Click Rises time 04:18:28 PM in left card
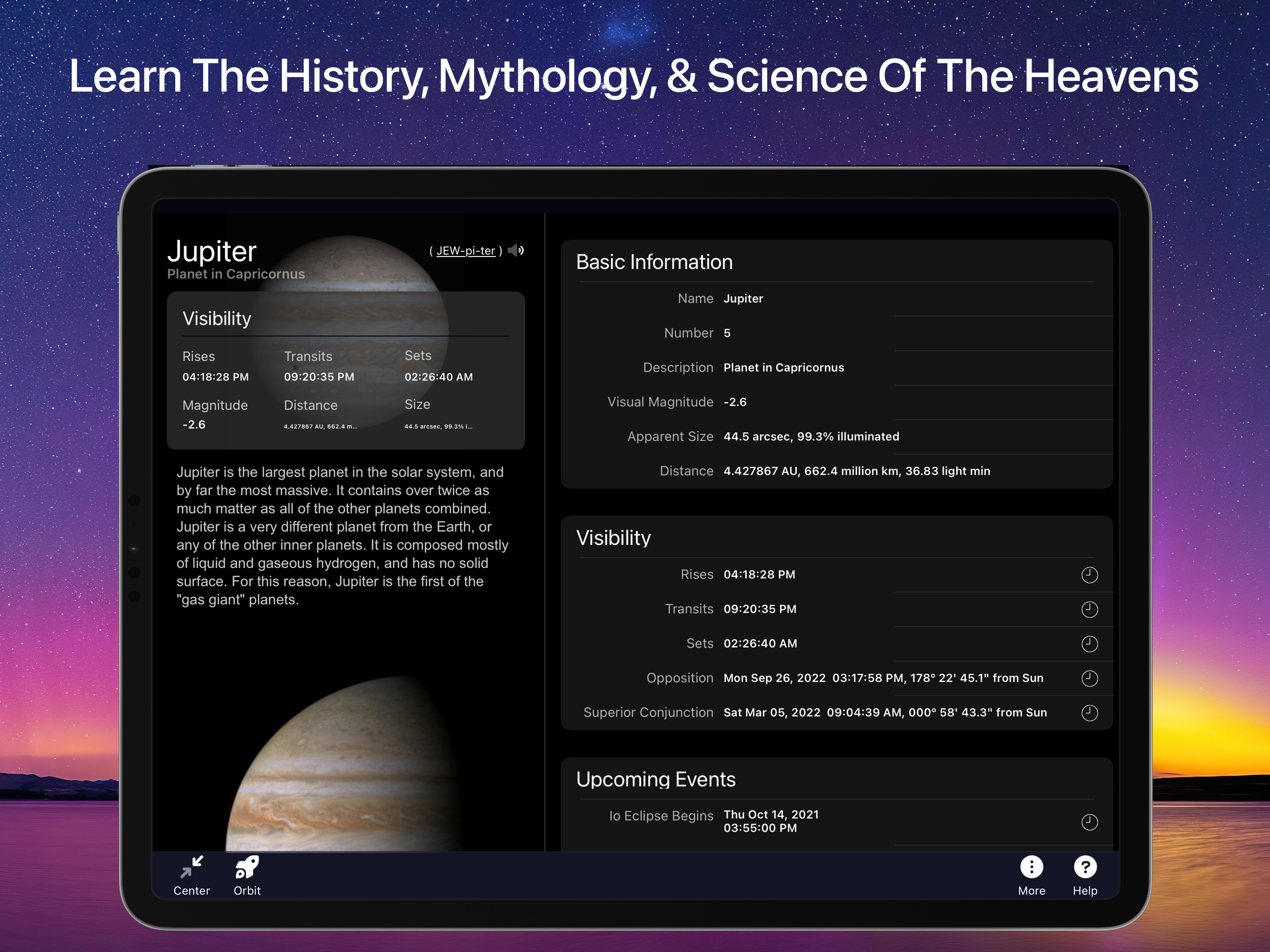 (x=215, y=377)
